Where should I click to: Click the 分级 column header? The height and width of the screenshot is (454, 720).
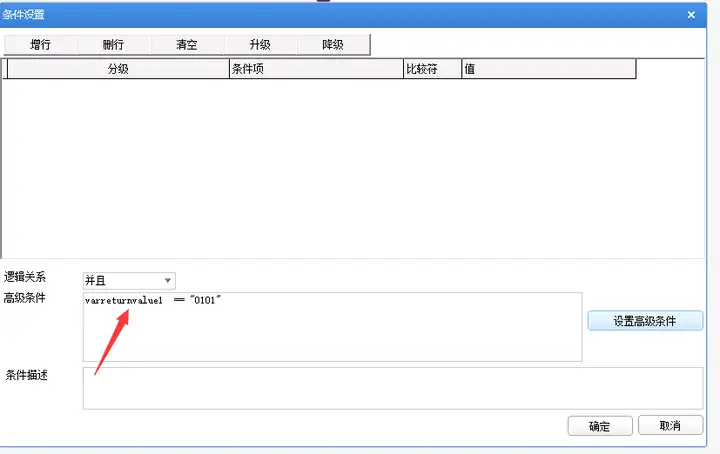[118, 69]
